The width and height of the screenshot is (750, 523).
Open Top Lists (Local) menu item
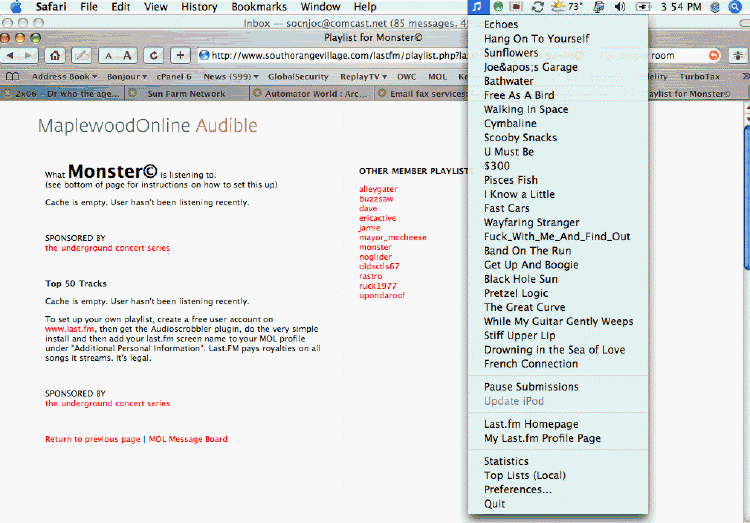pos(558,476)
